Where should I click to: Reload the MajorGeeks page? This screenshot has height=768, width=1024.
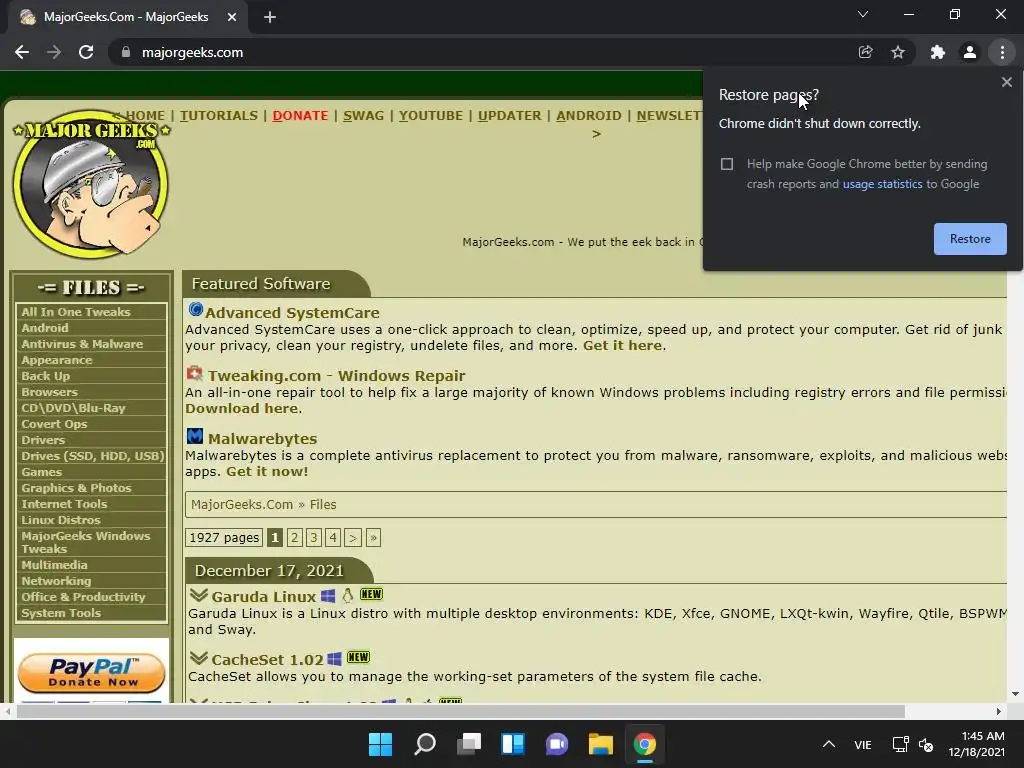click(x=86, y=52)
